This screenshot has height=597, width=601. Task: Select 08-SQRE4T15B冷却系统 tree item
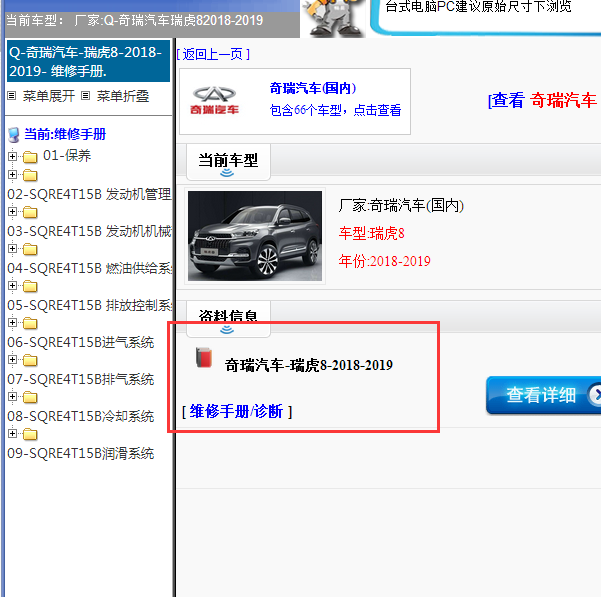click(x=80, y=416)
